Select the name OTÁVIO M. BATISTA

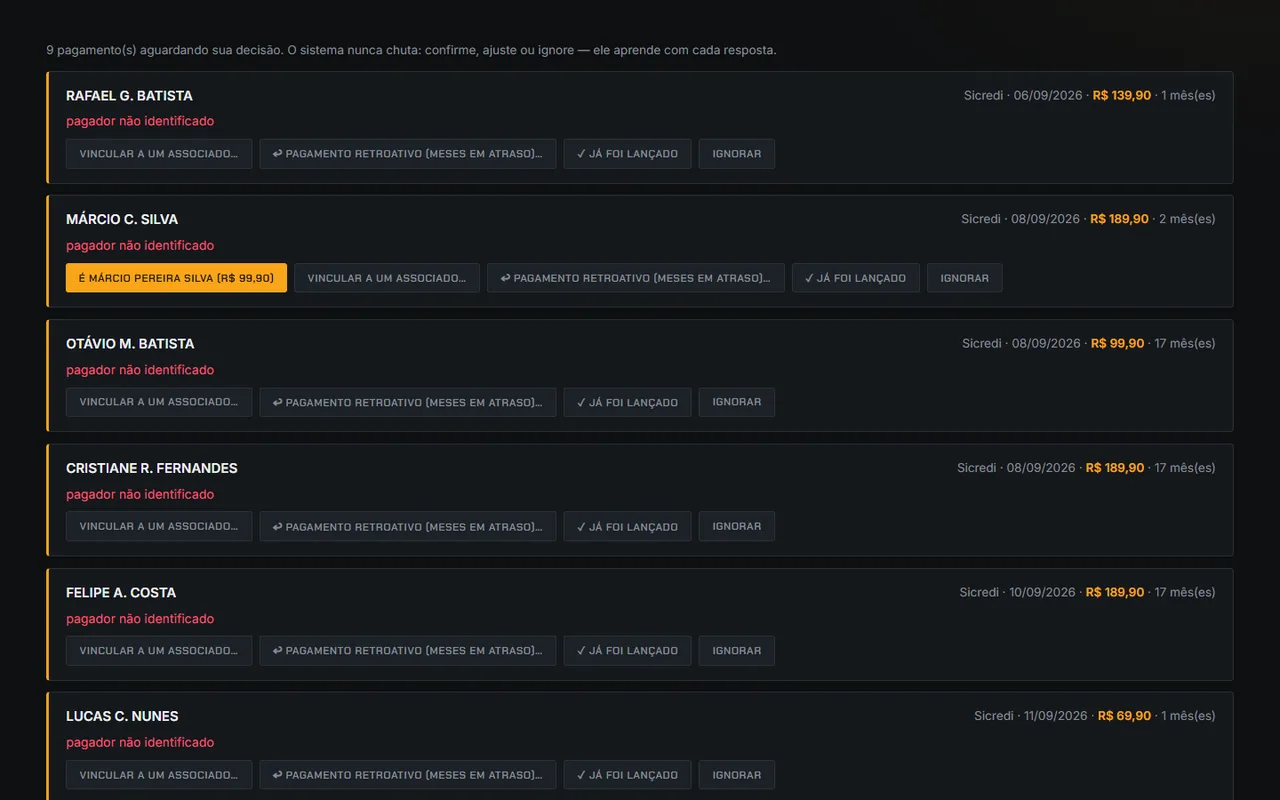pos(130,344)
